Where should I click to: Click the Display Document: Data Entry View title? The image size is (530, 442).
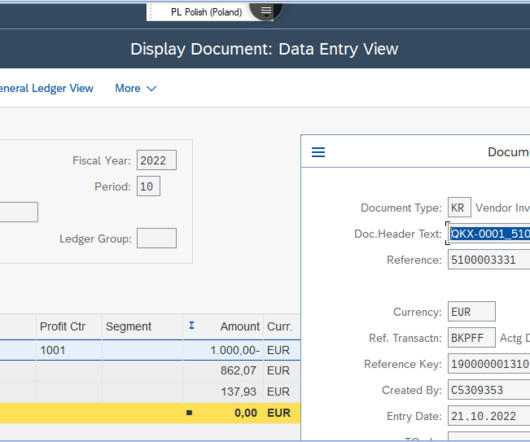coord(264,49)
